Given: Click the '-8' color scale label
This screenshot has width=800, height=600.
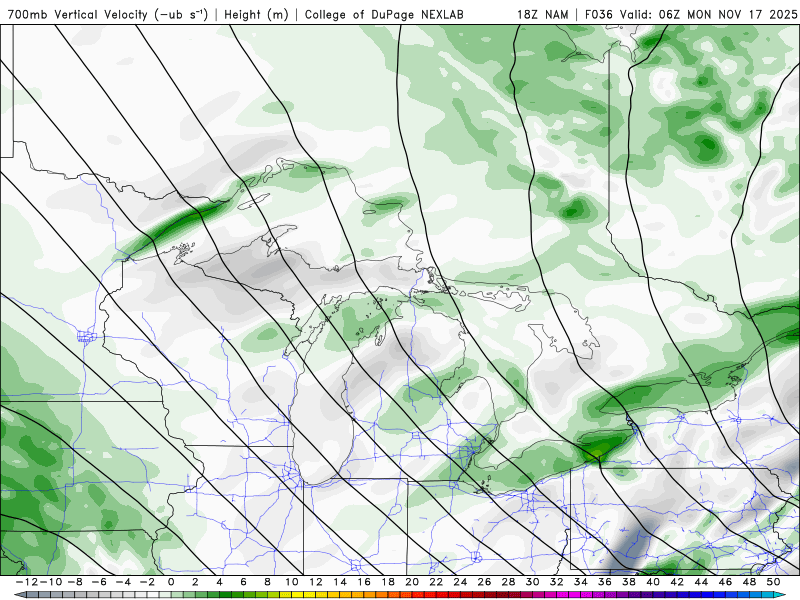Looking at the screenshot, I should click(74, 582).
